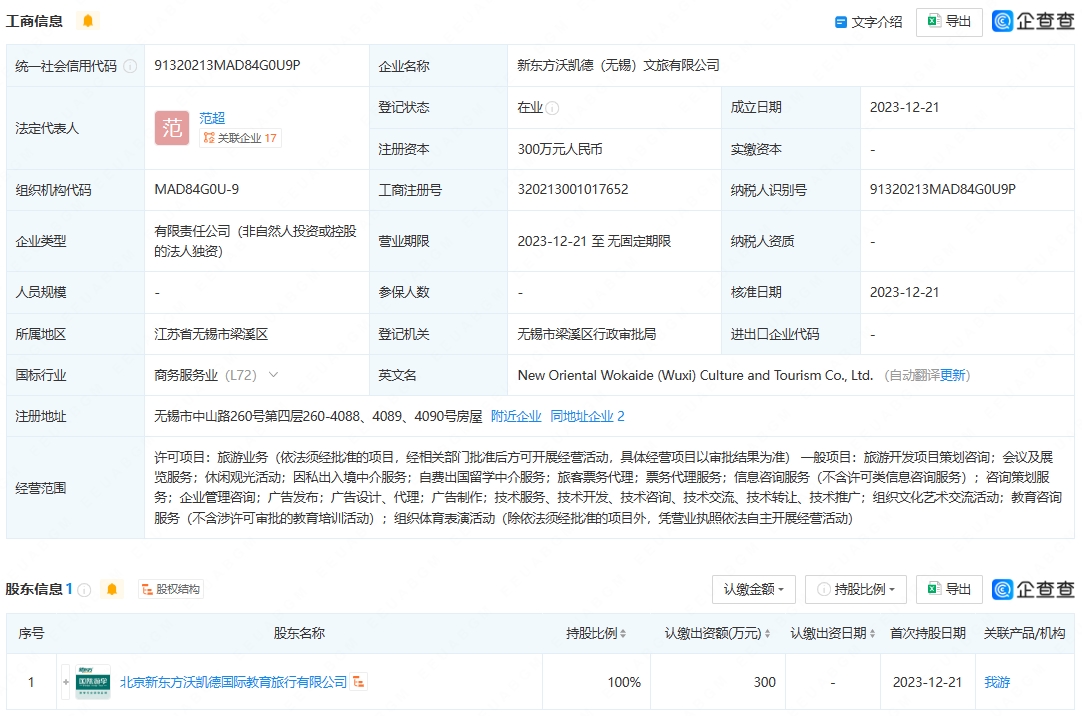Click the 企查查 logo above the 工商信息 table

(1033, 21)
